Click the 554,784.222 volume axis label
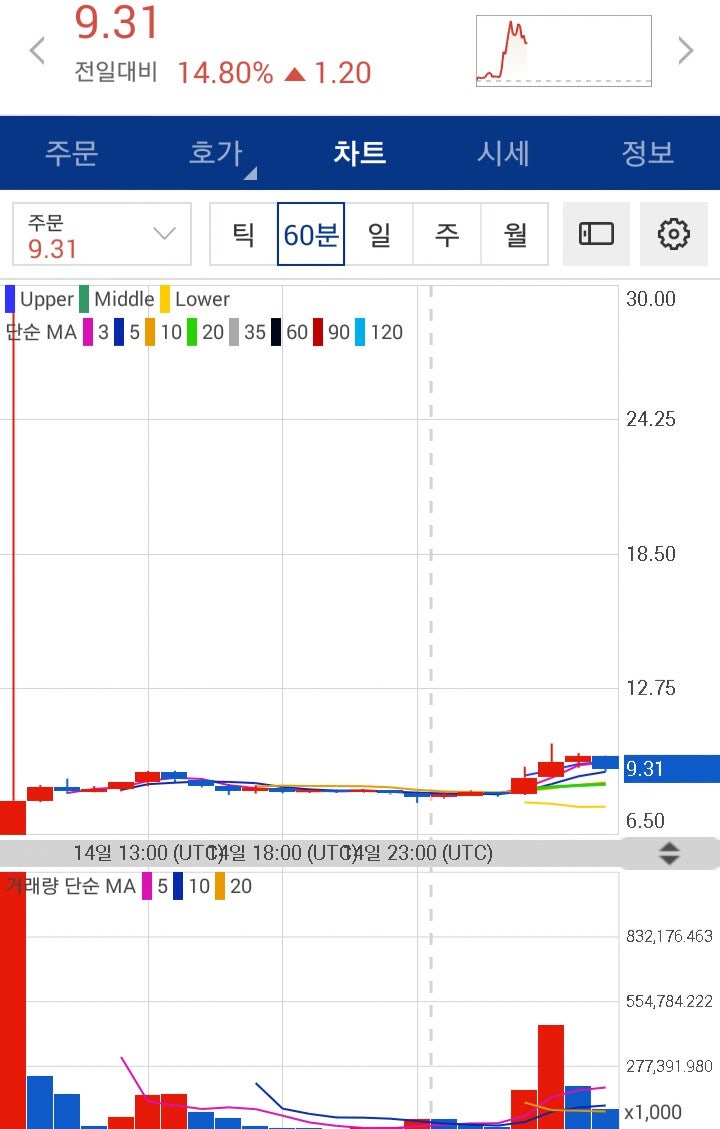 [669, 1001]
